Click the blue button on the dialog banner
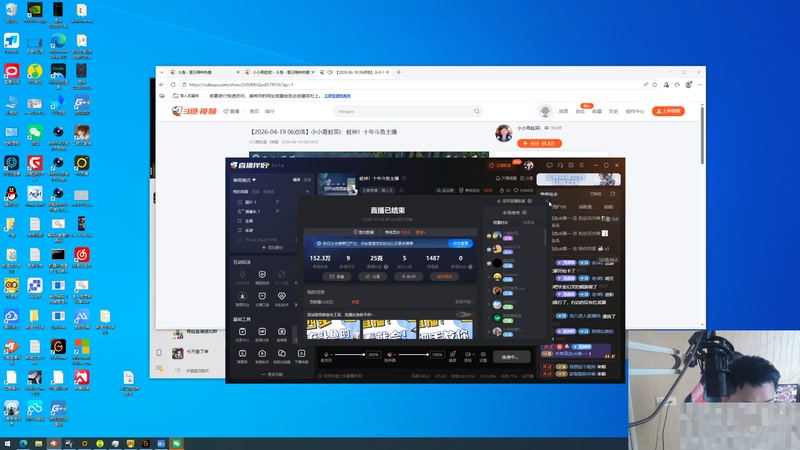Image resolution: width=800 pixels, height=450 pixels. pyautogui.click(x=460, y=243)
